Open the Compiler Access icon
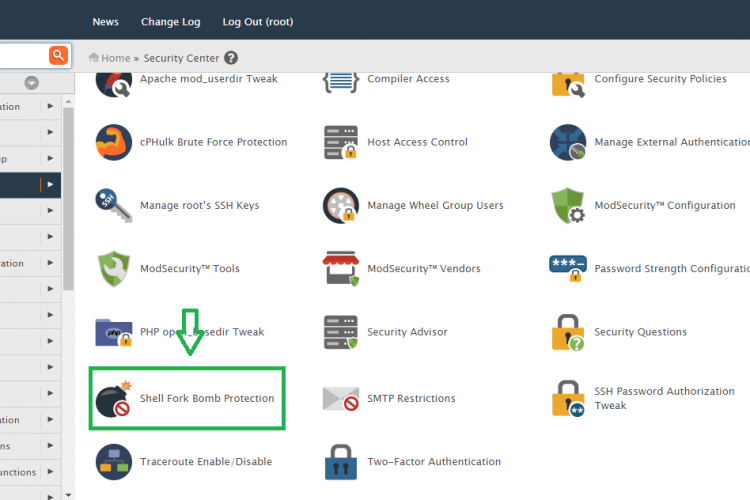Screen dimensions: 750x500 click(341, 83)
